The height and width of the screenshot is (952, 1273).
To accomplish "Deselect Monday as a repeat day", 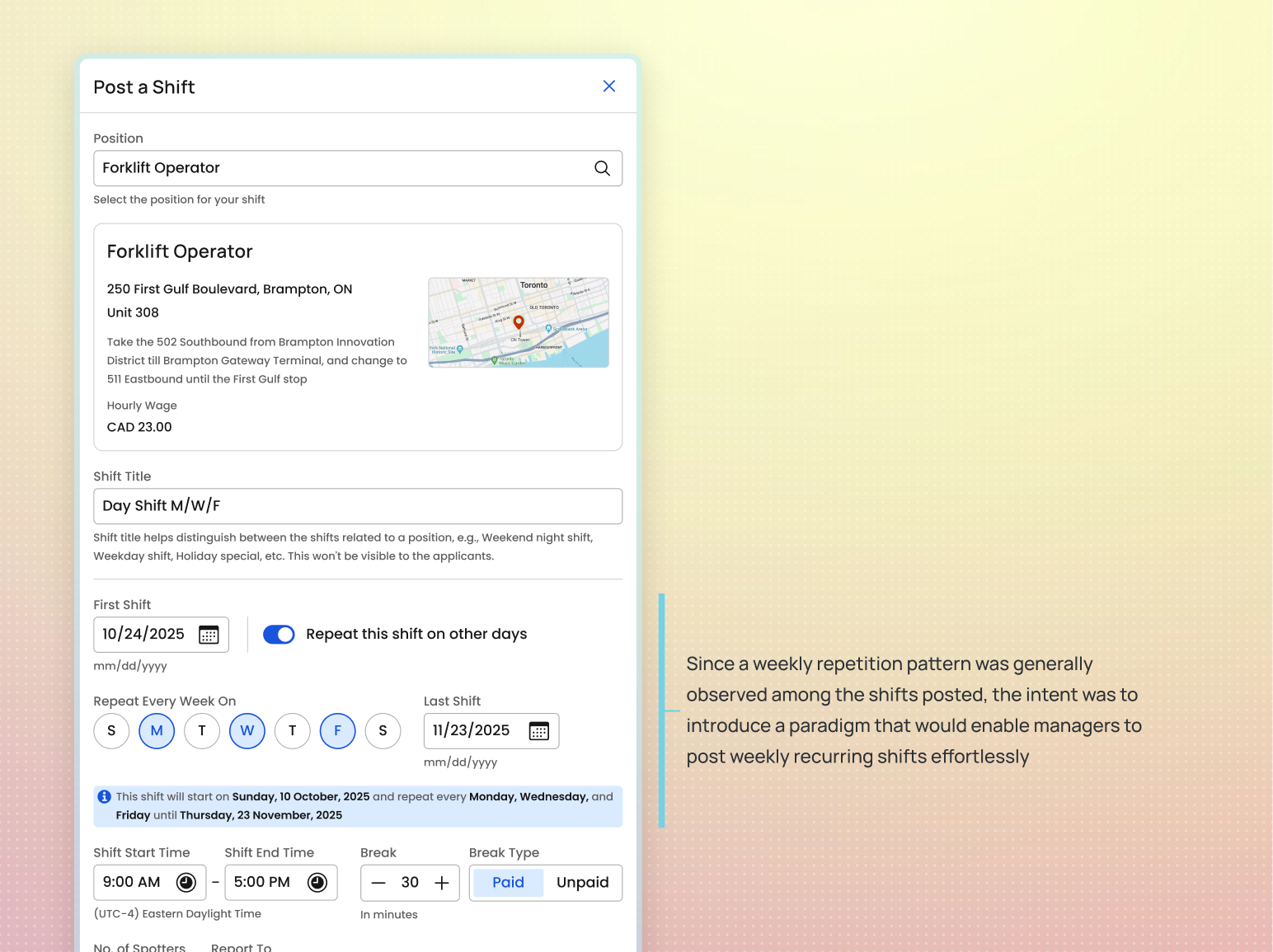I will pos(157,730).
